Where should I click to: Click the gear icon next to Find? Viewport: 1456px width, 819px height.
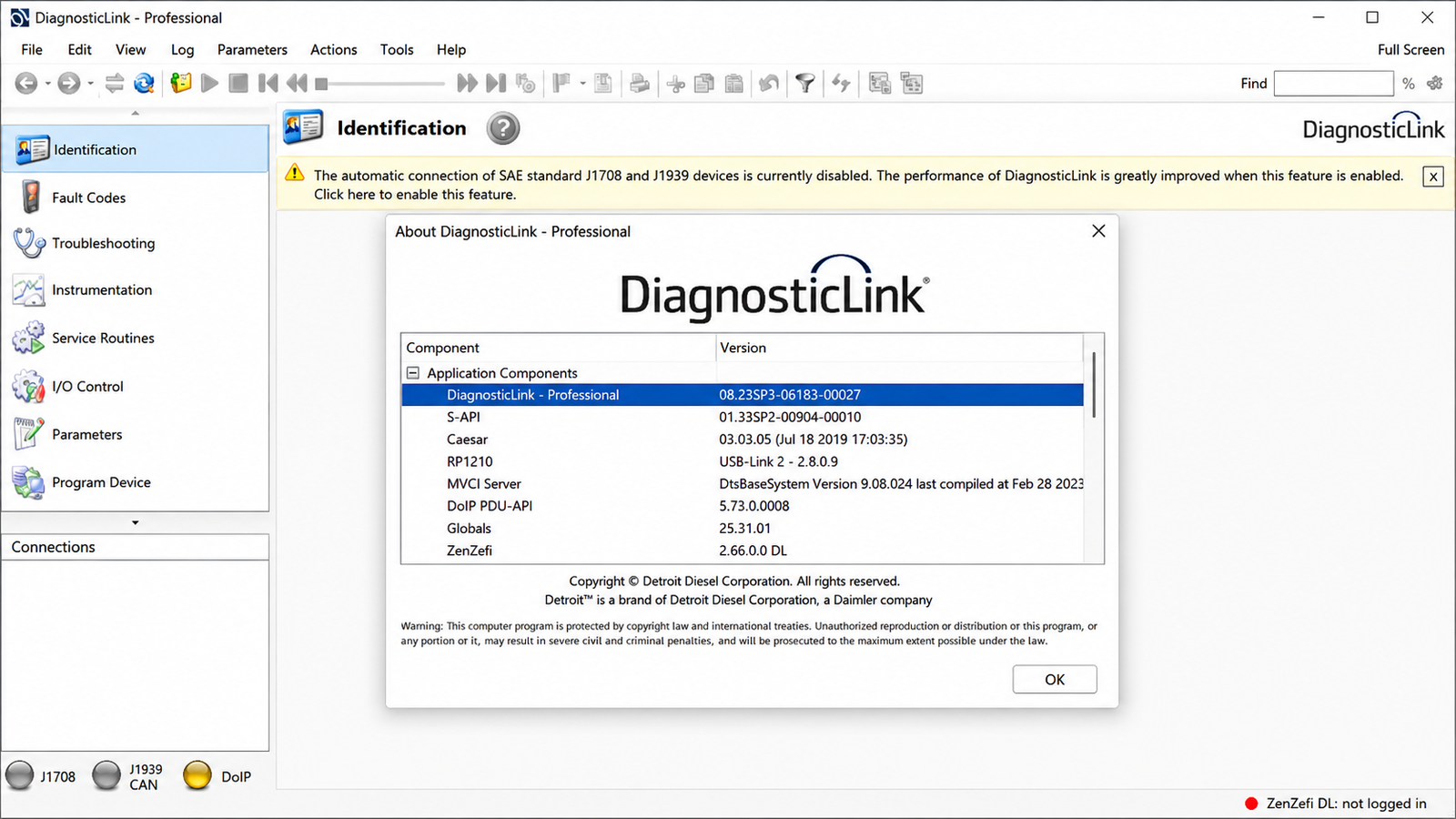[1435, 84]
